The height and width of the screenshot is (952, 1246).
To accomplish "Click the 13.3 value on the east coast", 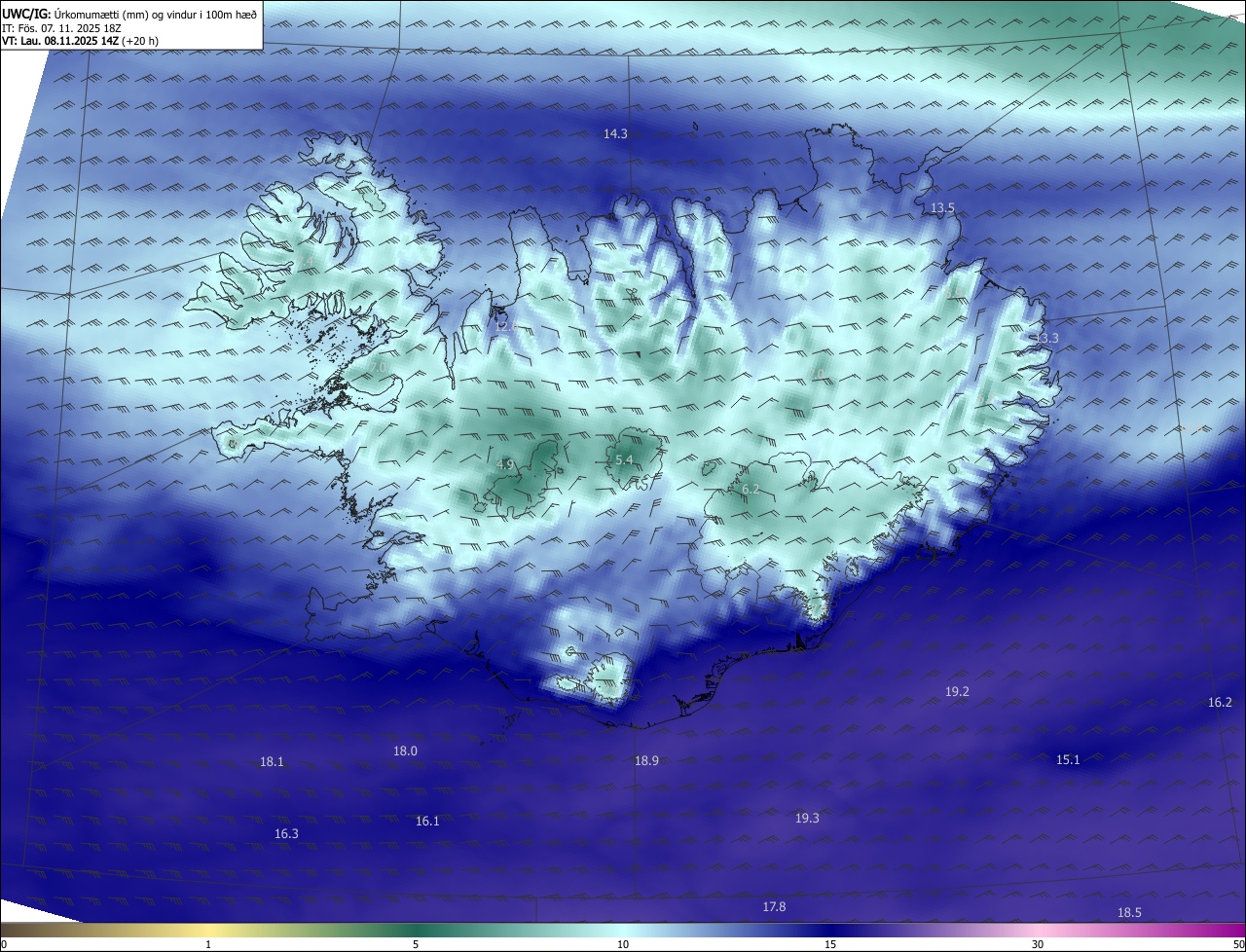I will (x=1046, y=338).
